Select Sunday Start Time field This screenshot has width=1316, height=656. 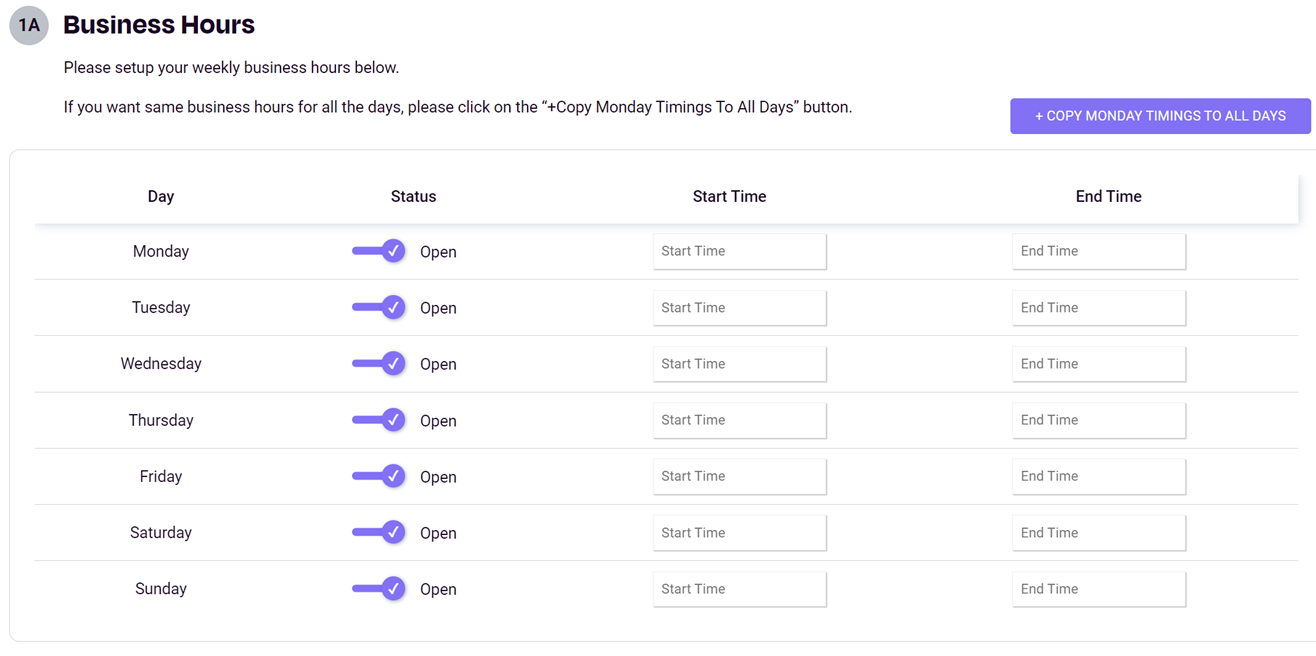click(740, 589)
